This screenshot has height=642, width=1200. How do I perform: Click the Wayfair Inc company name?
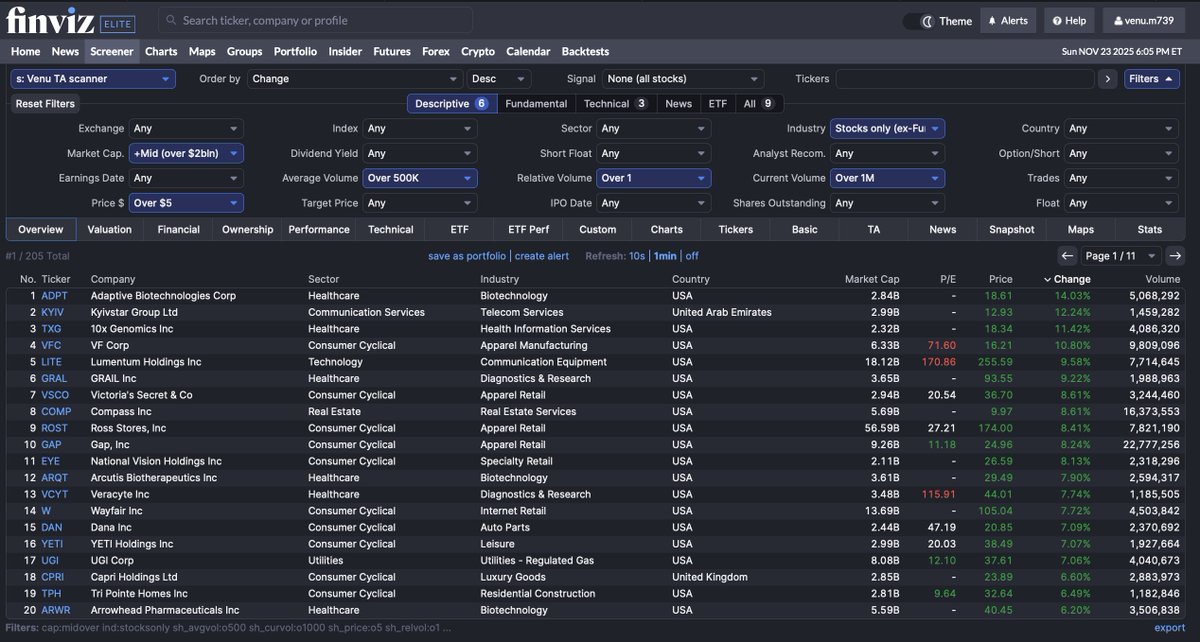tap(117, 511)
